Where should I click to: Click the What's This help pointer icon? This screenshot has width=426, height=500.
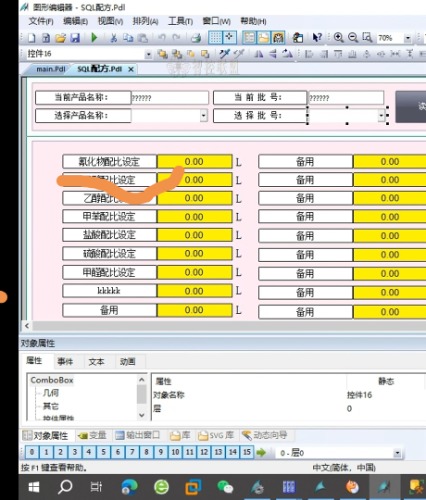(x=317, y=37)
